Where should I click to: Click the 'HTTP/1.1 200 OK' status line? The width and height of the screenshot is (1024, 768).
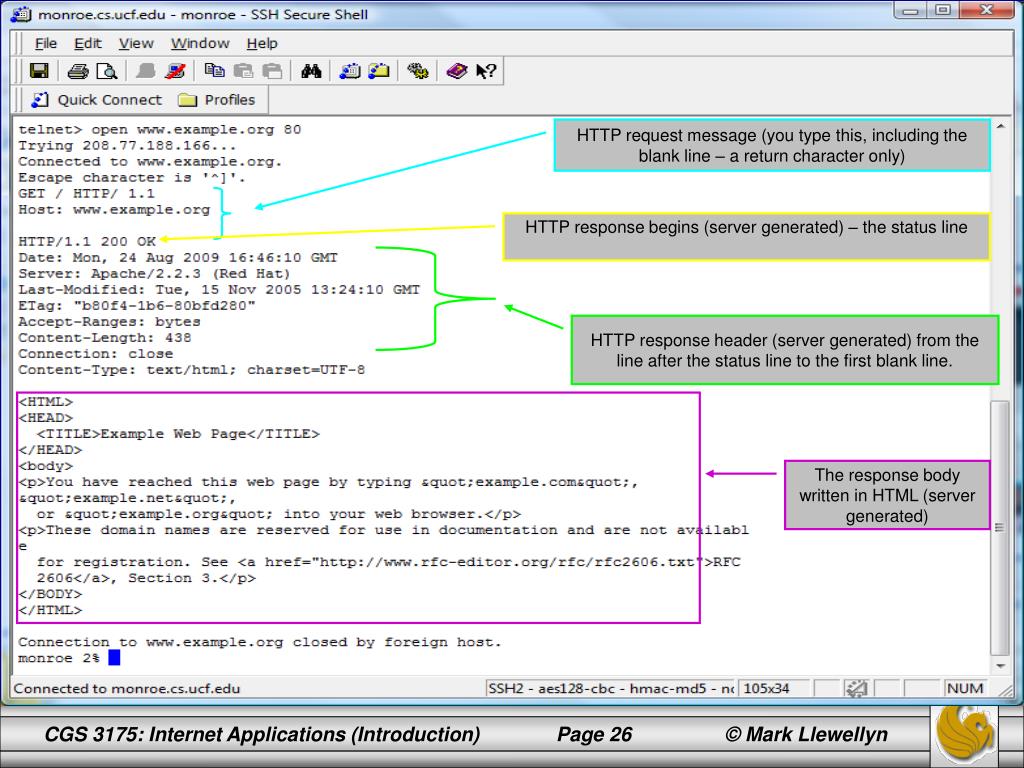[x=87, y=242]
